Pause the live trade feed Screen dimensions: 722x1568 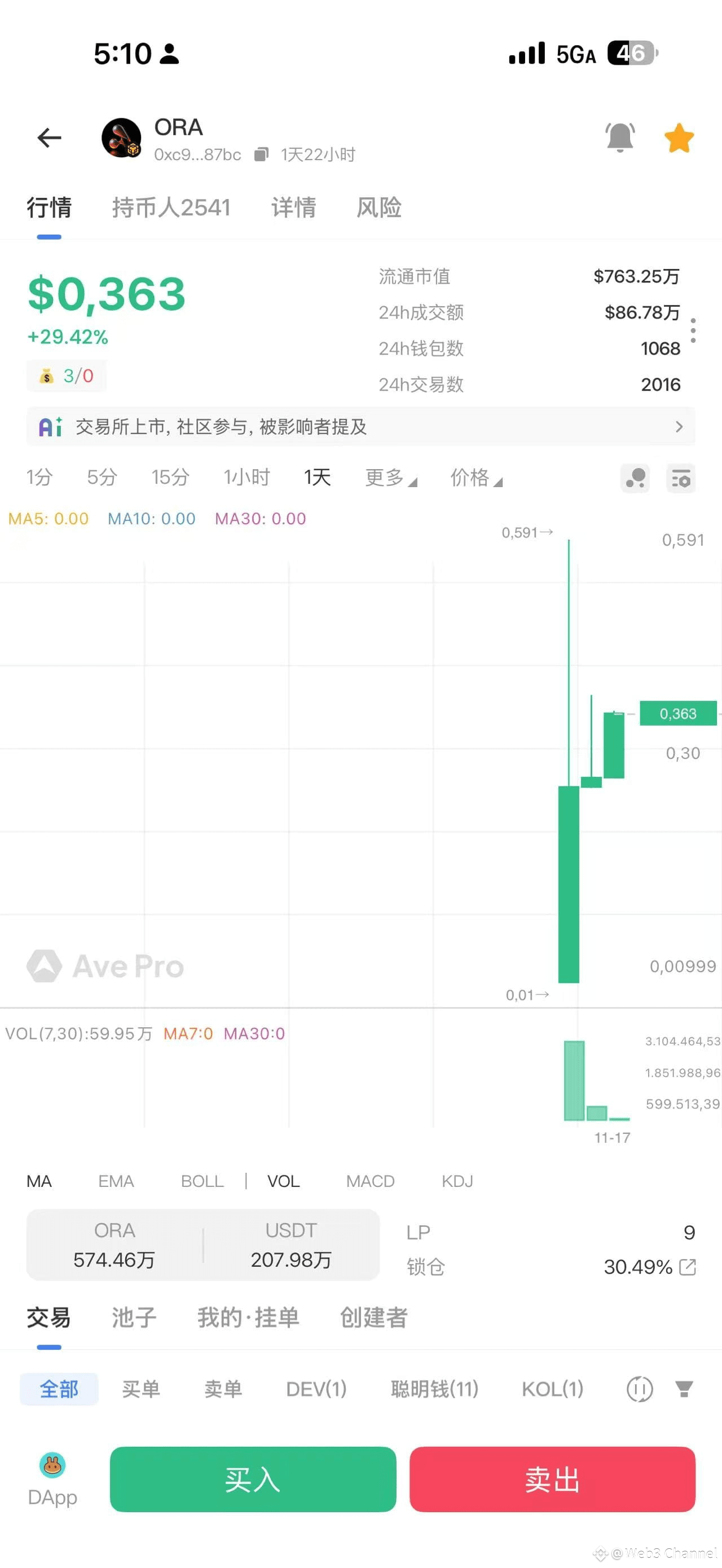(639, 1389)
